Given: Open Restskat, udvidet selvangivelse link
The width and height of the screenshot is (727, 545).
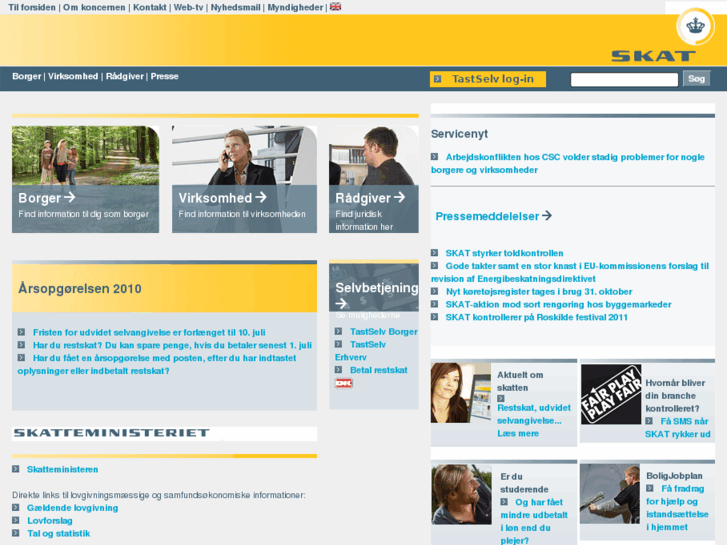Looking at the screenshot, I should (534, 414).
